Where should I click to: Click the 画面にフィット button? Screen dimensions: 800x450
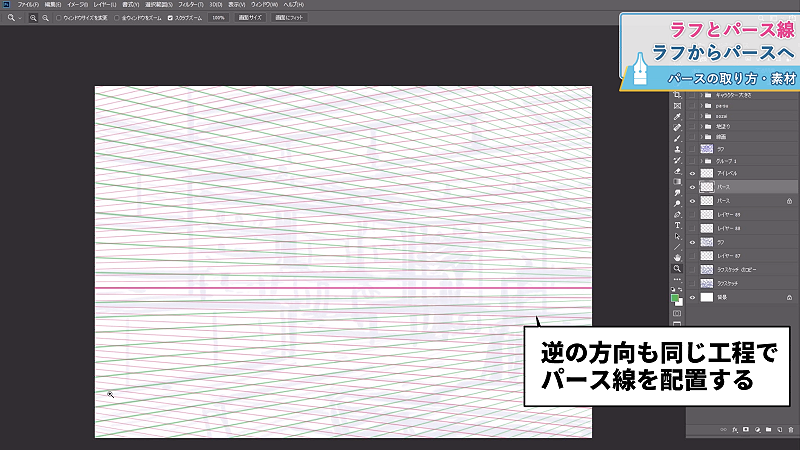point(289,18)
